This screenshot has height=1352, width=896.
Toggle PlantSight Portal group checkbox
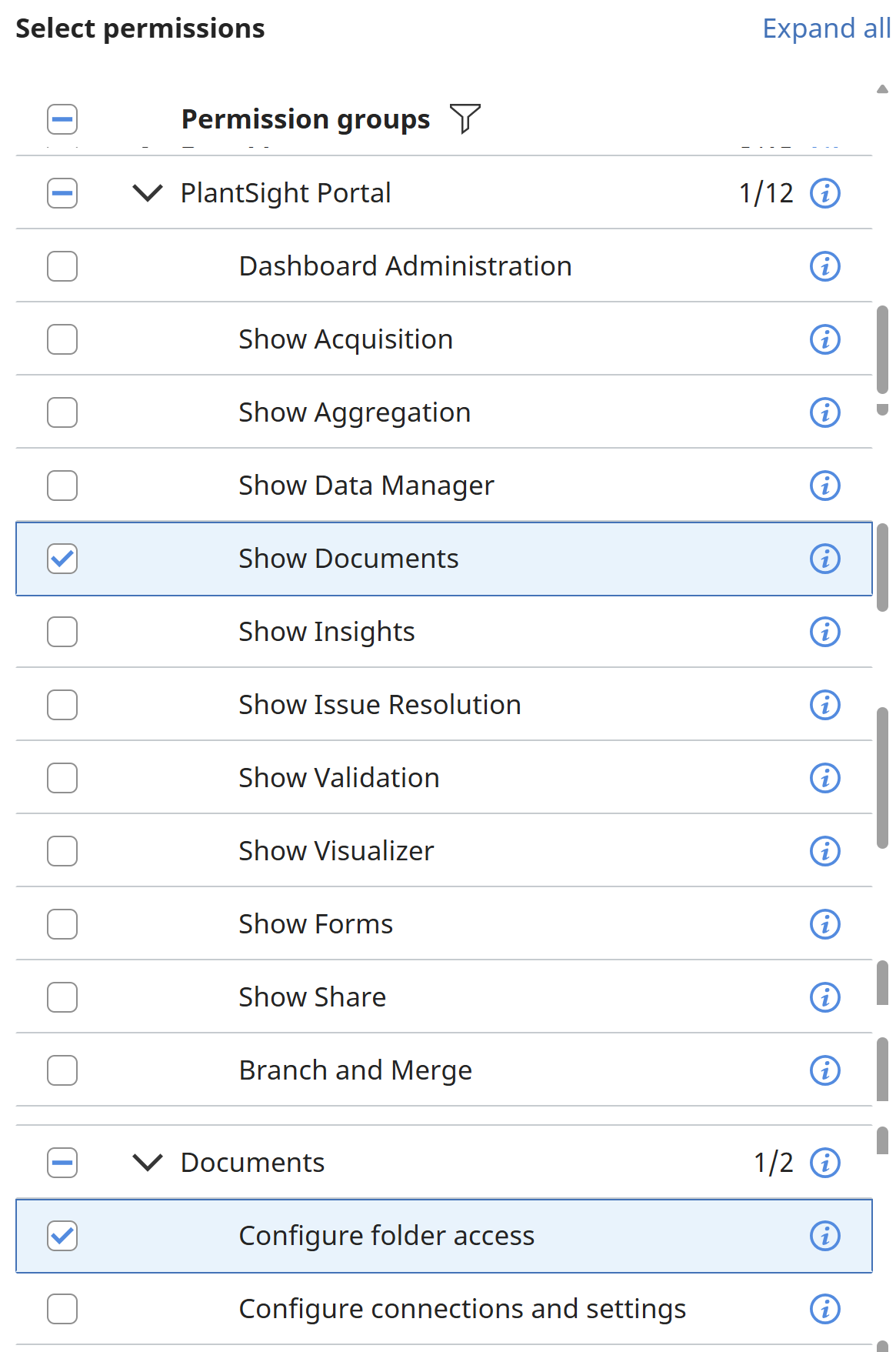(x=62, y=193)
